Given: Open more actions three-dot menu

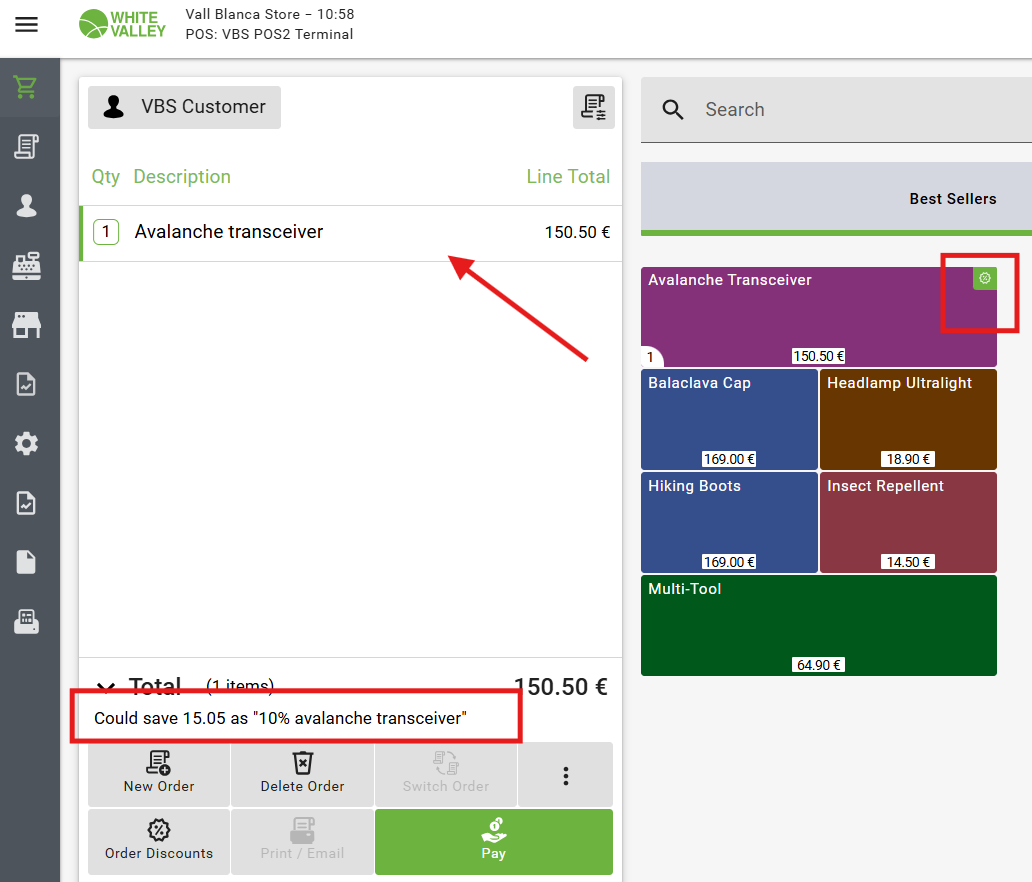Looking at the screenshot, I should click(565, 775).
